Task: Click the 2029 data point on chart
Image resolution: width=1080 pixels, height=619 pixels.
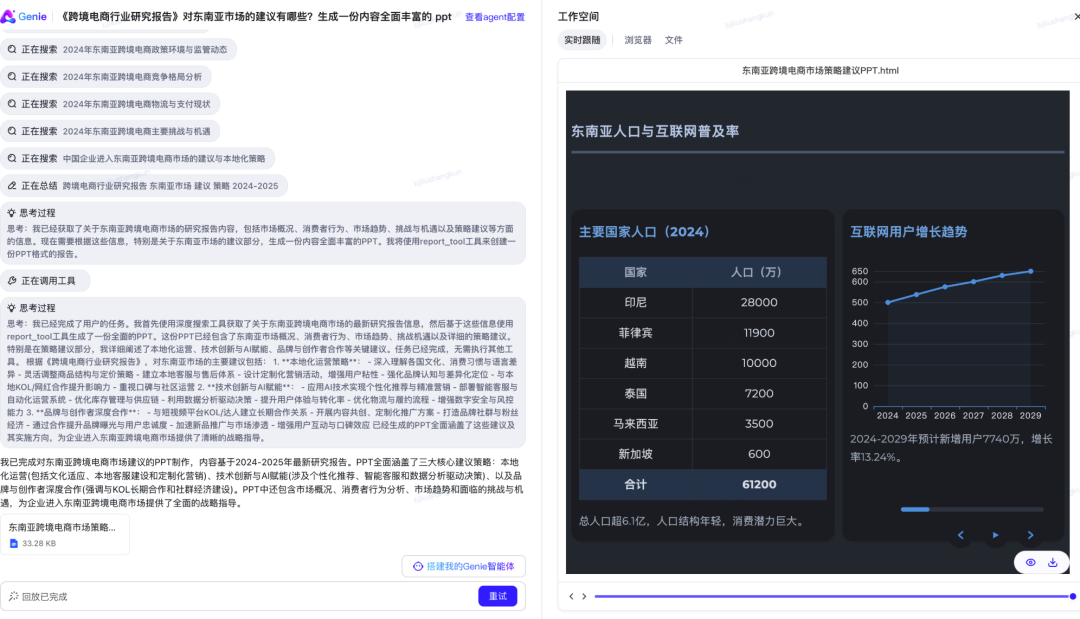Action: click(1031, 271)
